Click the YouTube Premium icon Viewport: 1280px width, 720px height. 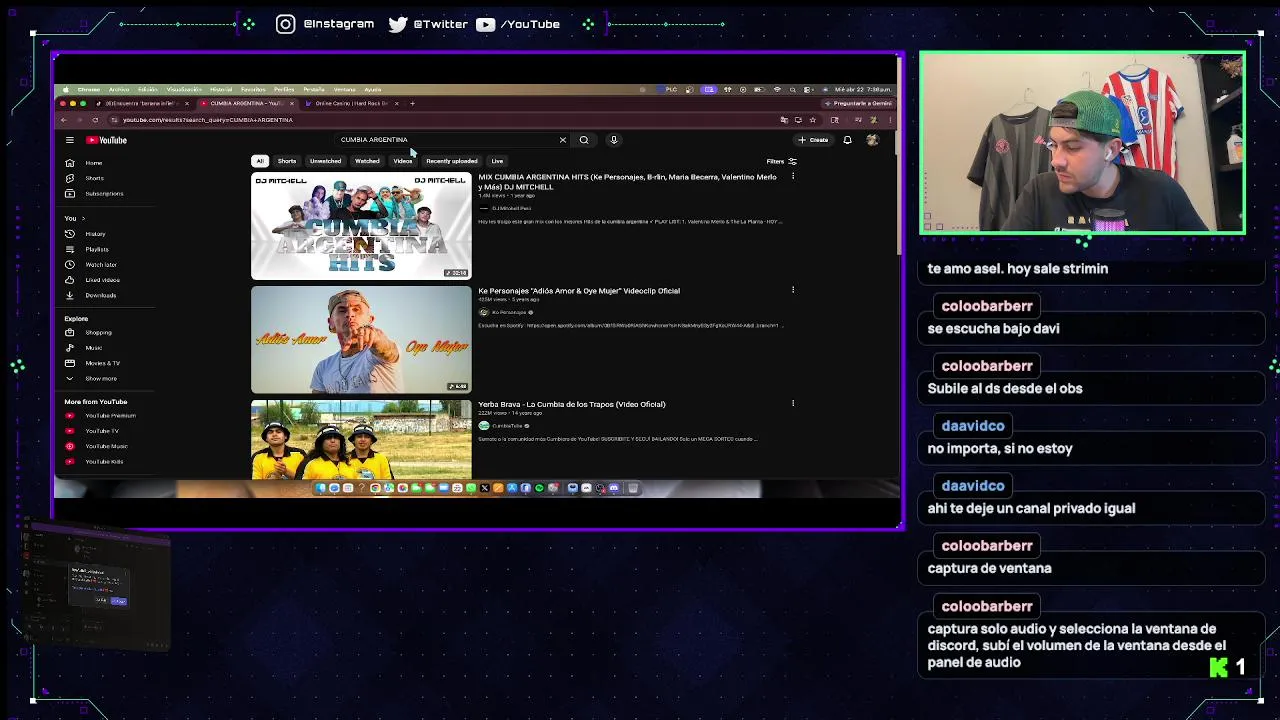(x=69, y=415)
